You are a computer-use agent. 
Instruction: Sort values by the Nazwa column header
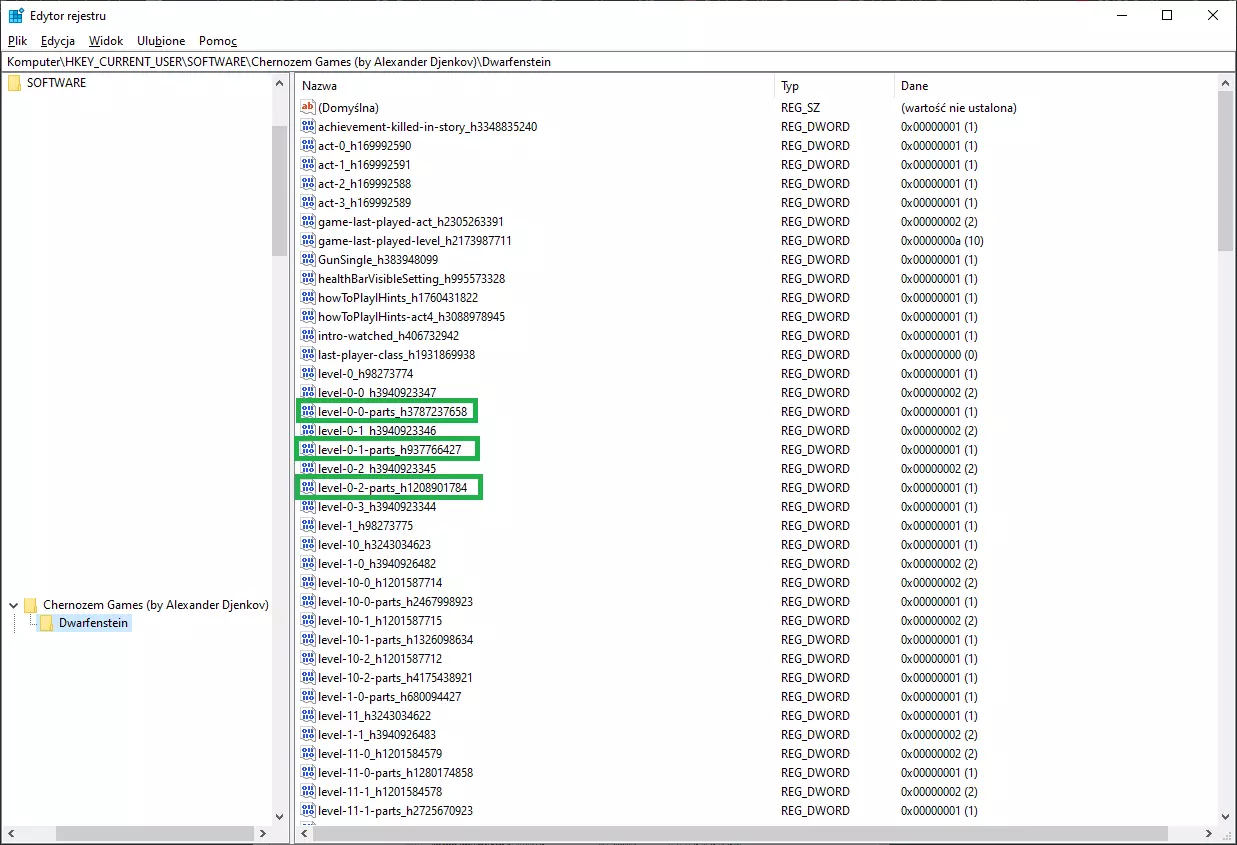(535, 86)
